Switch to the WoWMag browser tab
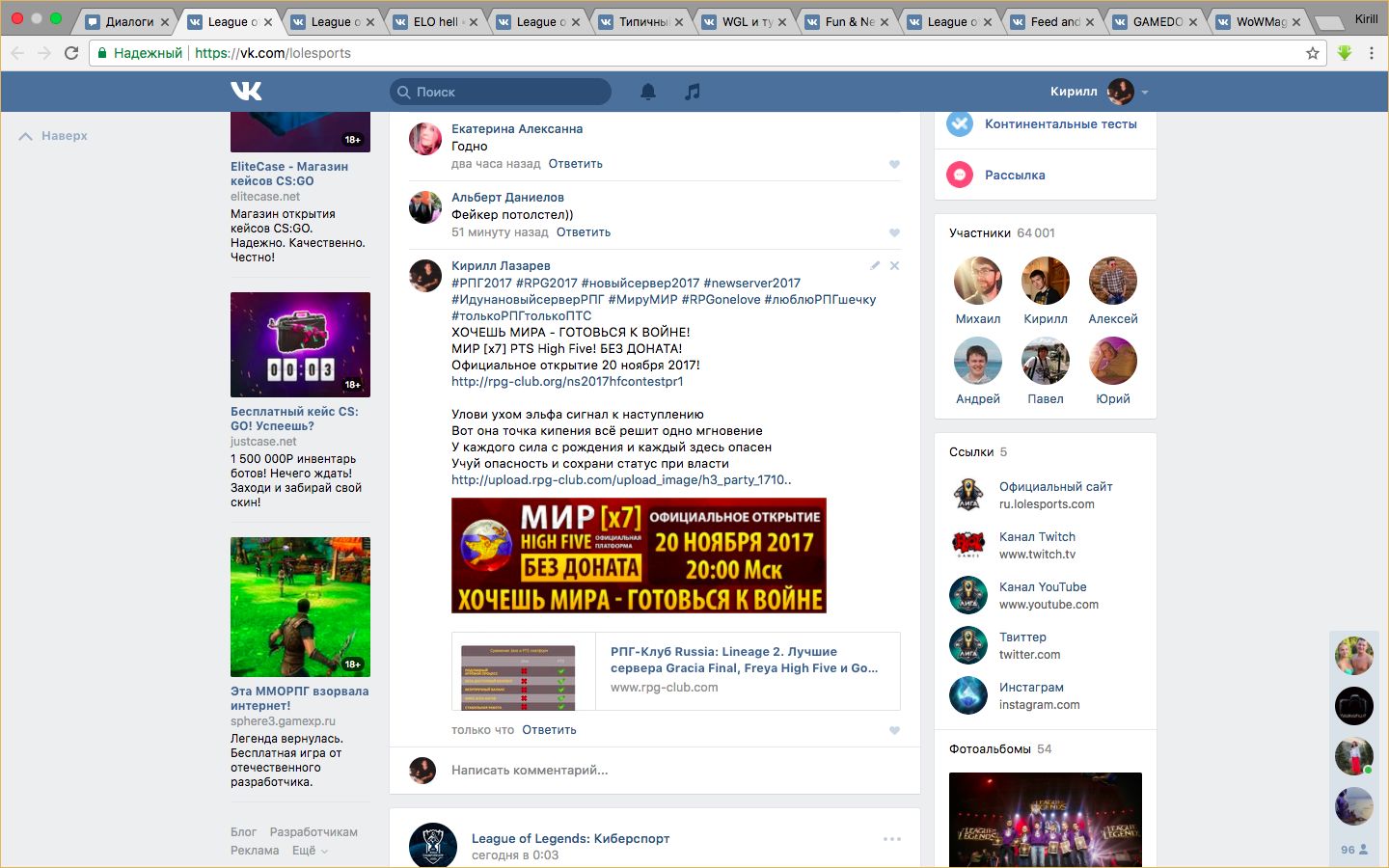The image size is (1389, 868). (1258, 21)
